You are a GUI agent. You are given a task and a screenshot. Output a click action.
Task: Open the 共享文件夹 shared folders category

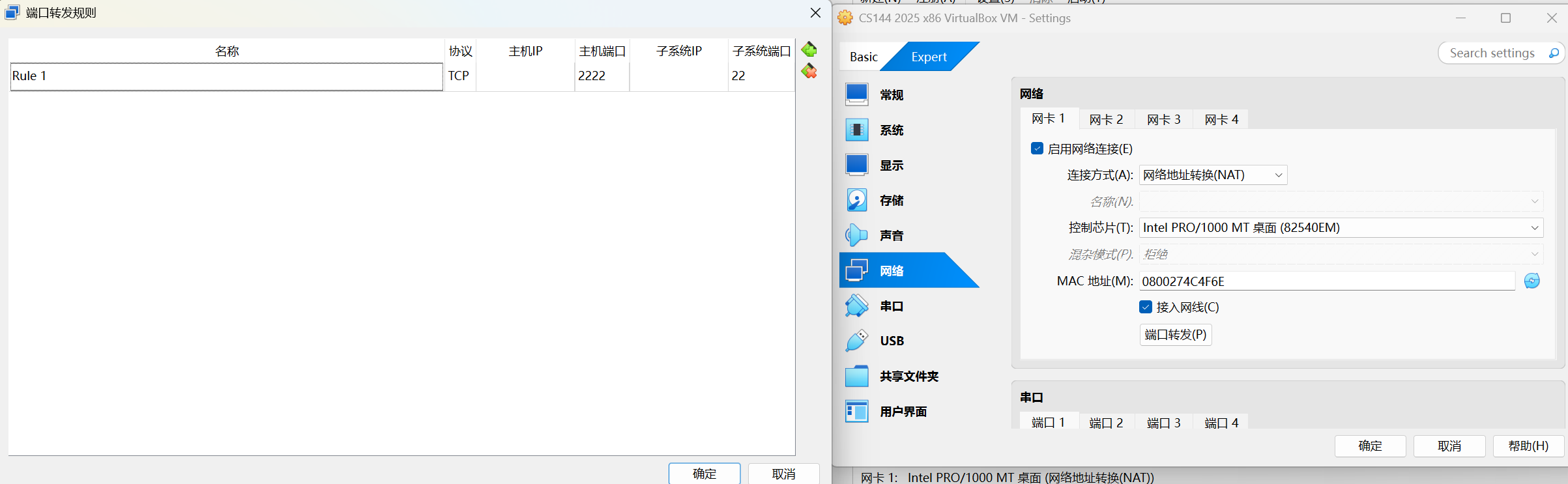(x=908, y=377)
